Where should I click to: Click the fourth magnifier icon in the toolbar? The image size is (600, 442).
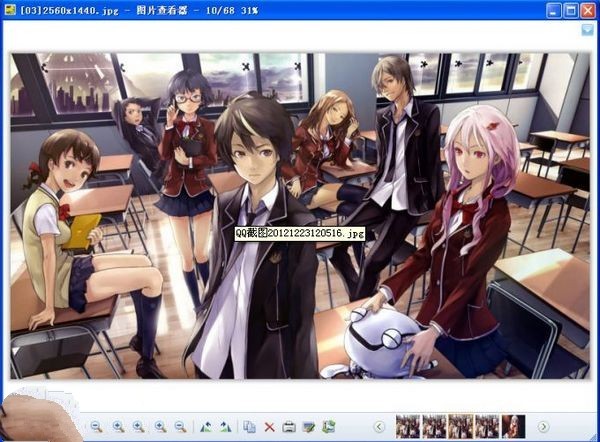pyautogui.click(x=160, y=426)
